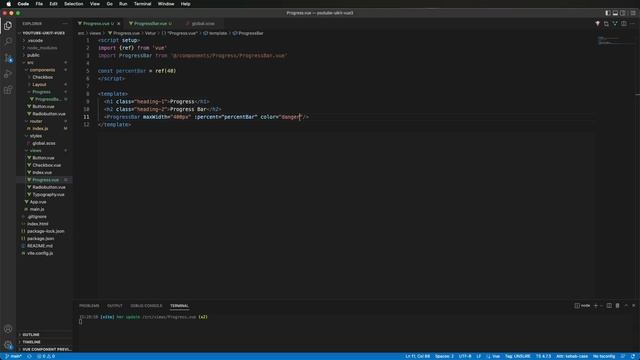The image size is (640, 360).
Task: Open the Run and Debug view
Action: [8, 74]
